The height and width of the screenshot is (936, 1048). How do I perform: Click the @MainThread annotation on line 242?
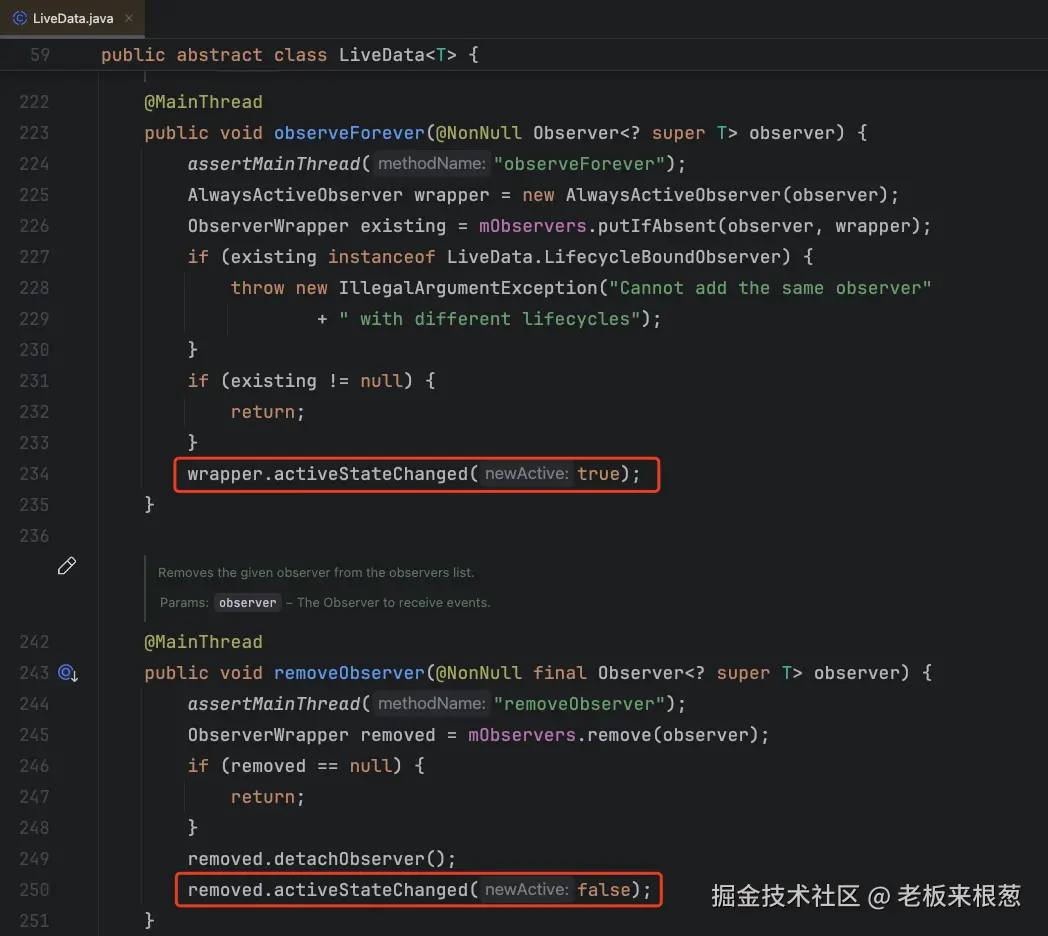[203, 642]
